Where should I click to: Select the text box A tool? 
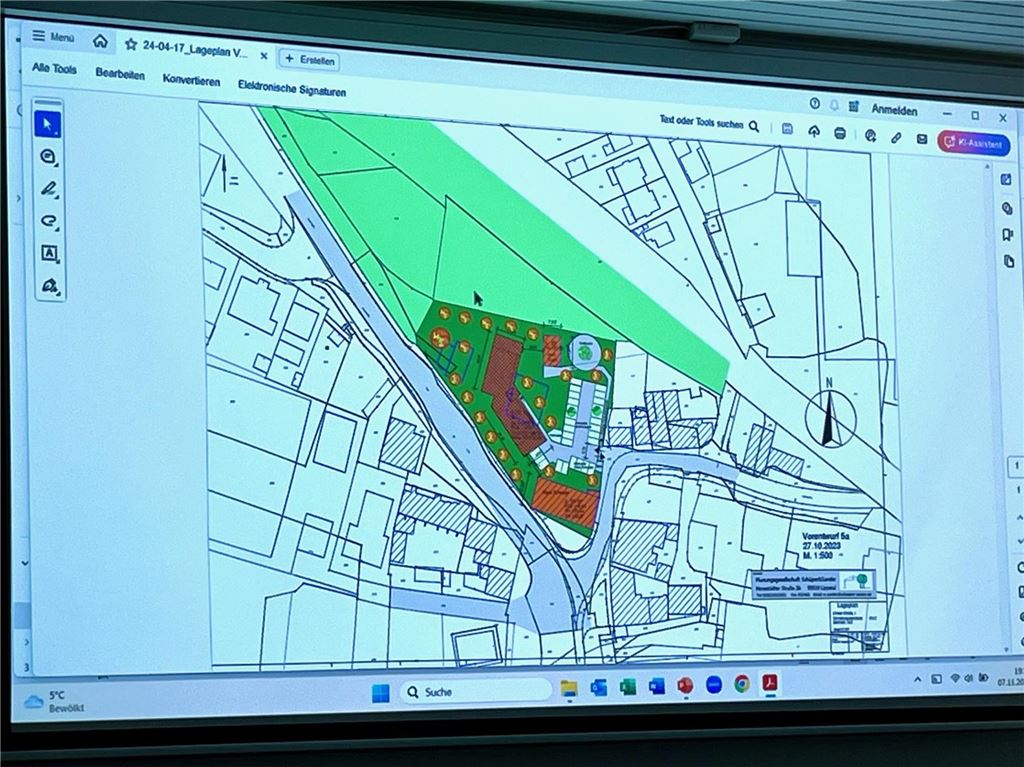pyautogui.click(x=50, y=253)
